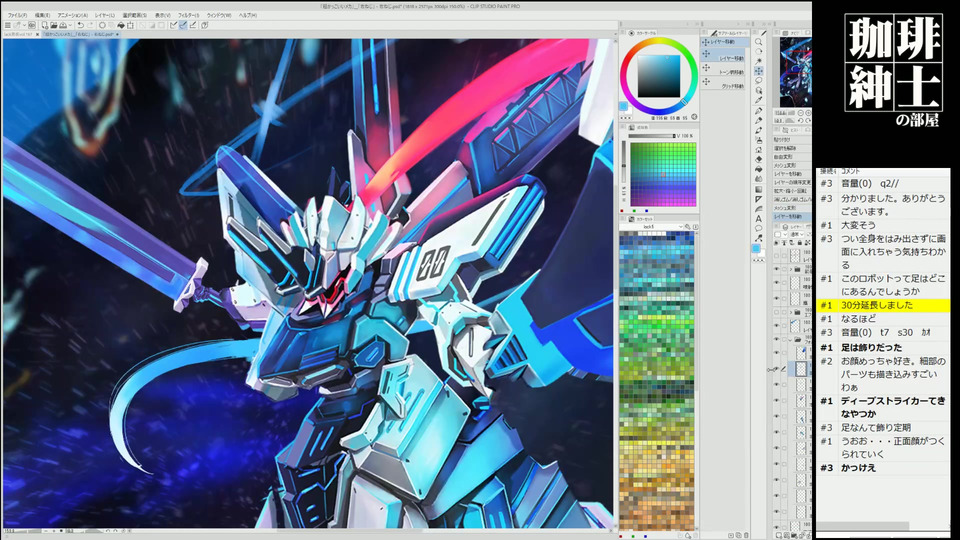This screenshot has width=960, height=540.
Task: Select the Eraser tool
Action: 759,159
